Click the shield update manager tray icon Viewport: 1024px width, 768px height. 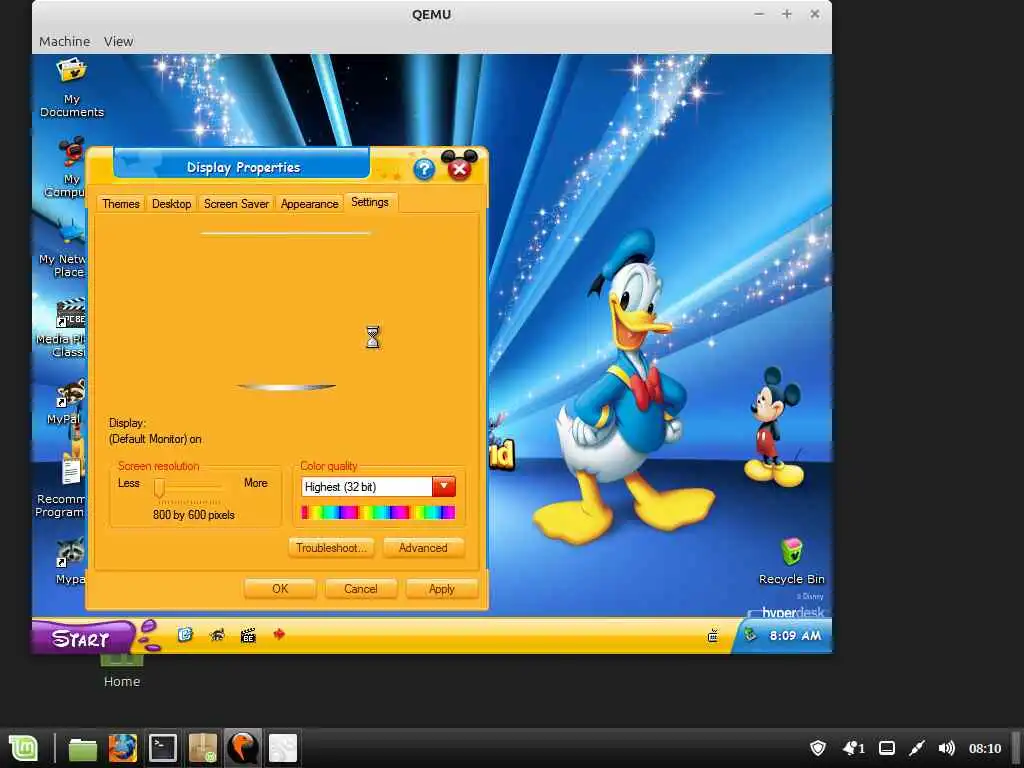tap(818, 748)
